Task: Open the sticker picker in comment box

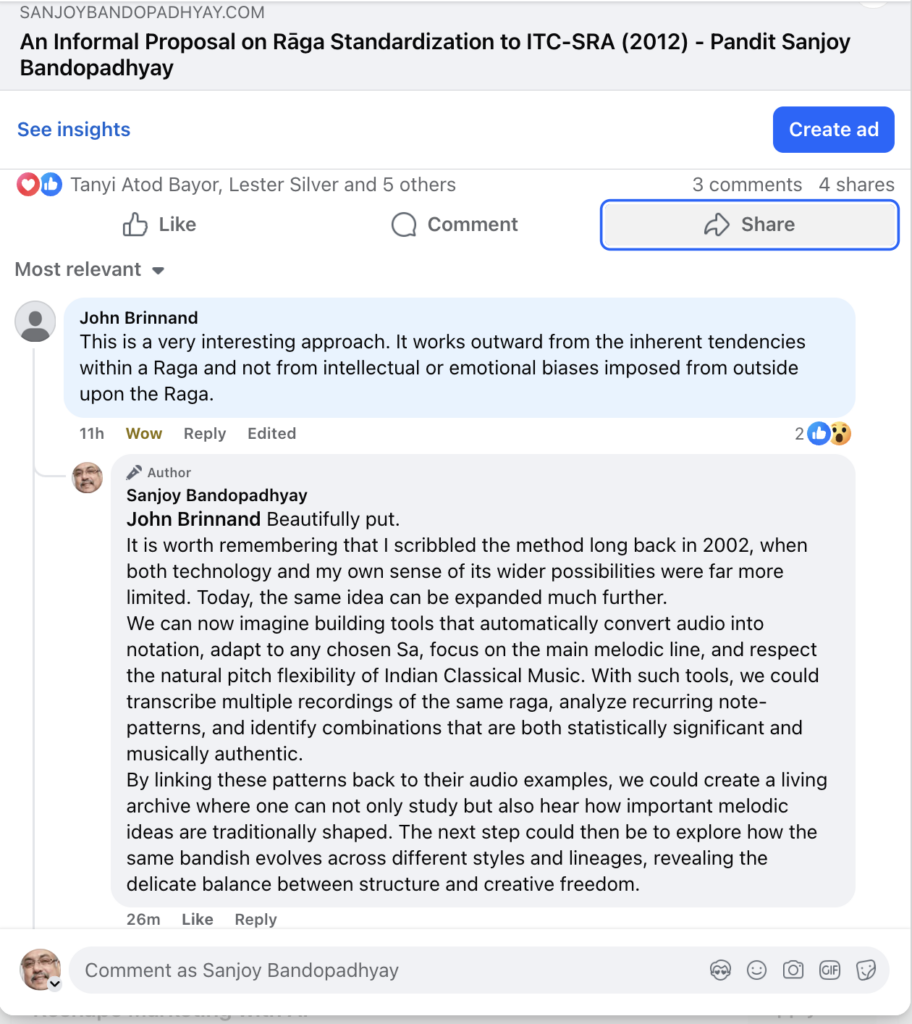Action: point(866,970)
